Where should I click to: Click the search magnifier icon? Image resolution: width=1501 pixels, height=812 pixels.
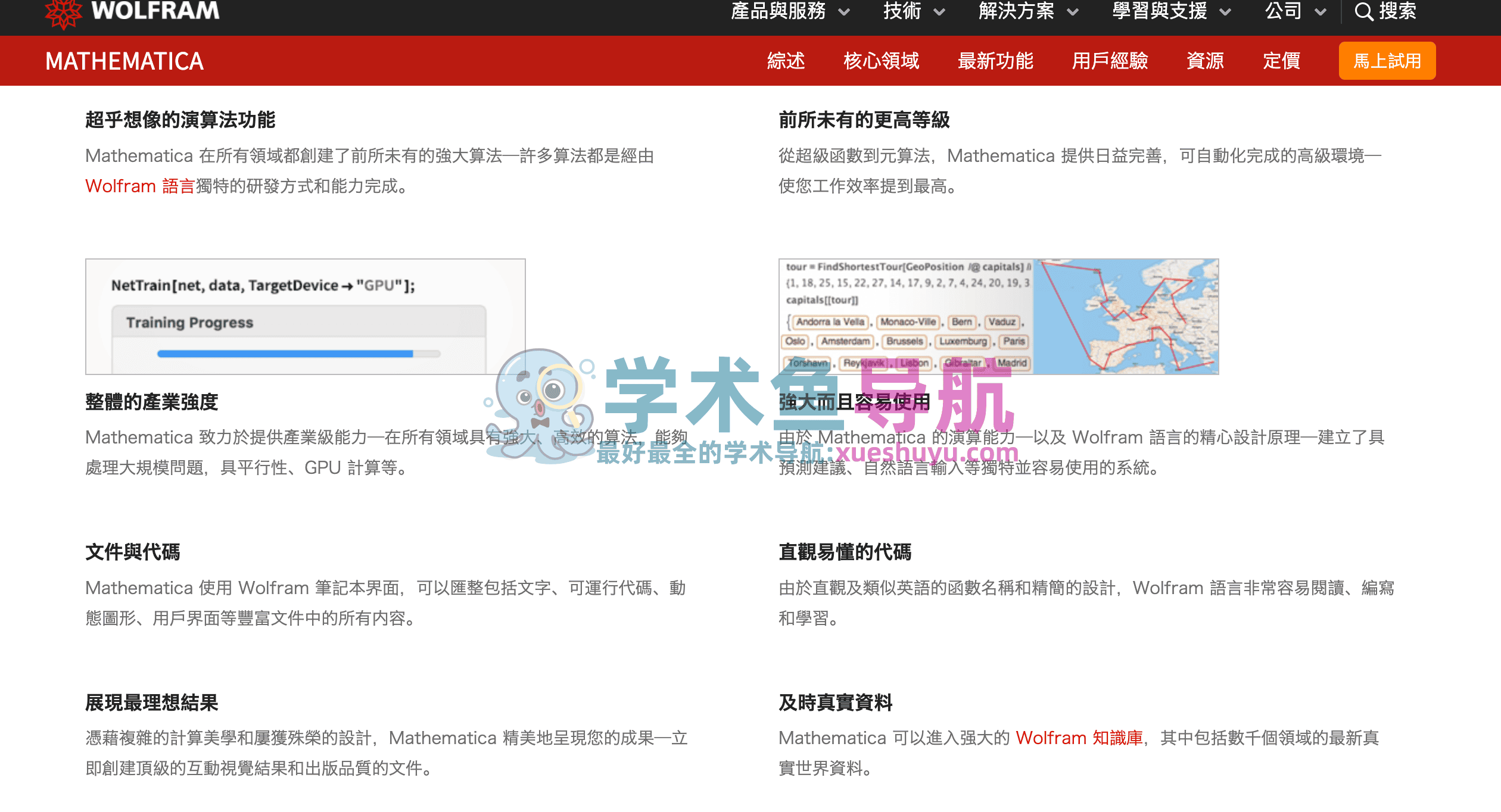click(1363, 11)
